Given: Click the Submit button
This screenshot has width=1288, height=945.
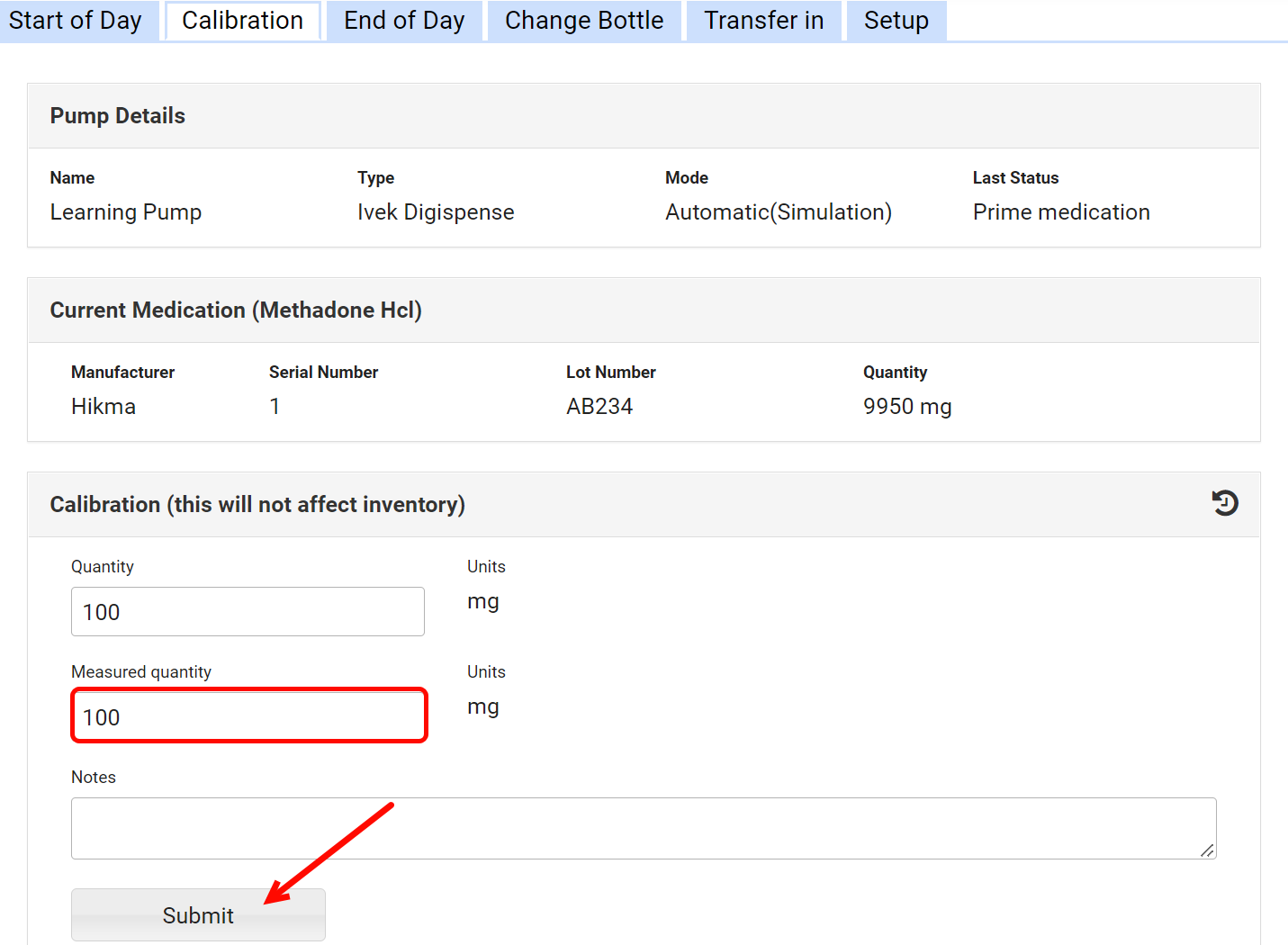Looking at the screenshot, I should (198, 915).
